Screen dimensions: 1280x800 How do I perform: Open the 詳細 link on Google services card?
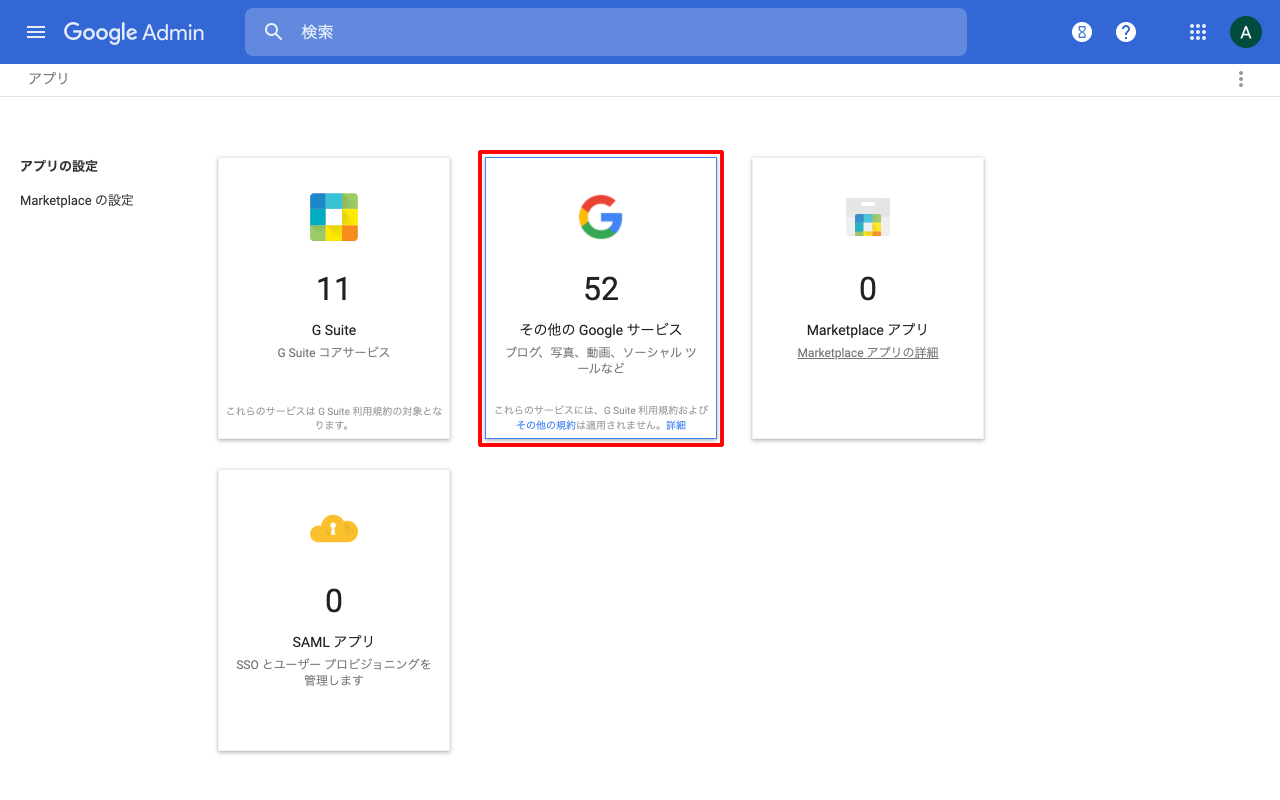coord(676,425)
